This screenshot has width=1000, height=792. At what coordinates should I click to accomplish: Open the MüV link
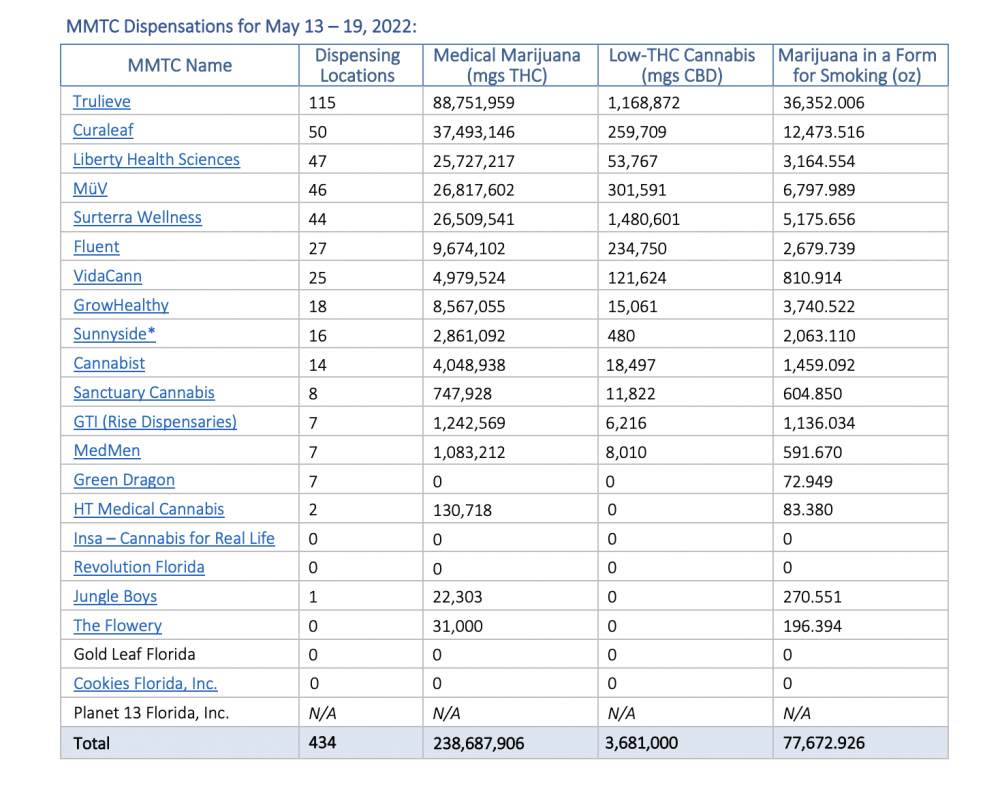click(90, 189)
